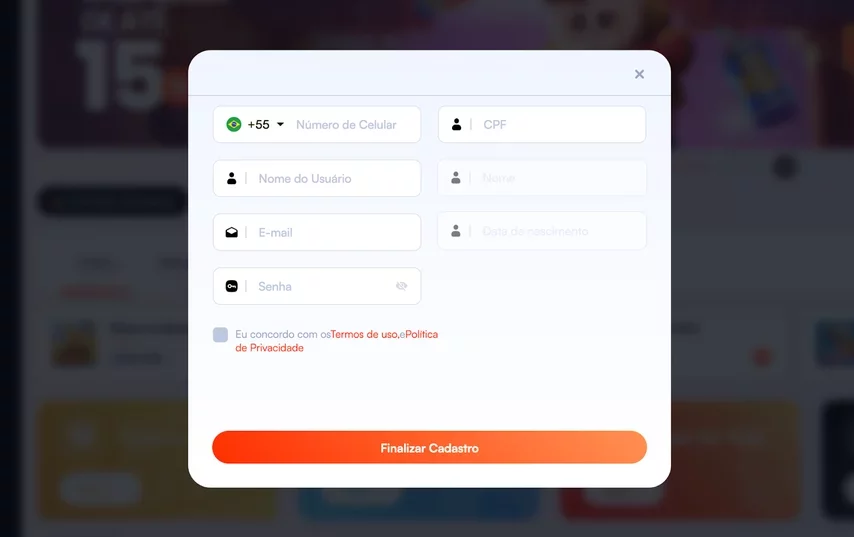The width and height of the screenshot is (854, 537).
Task: Open the Política de Privacidade link
Action: (337, 341)
